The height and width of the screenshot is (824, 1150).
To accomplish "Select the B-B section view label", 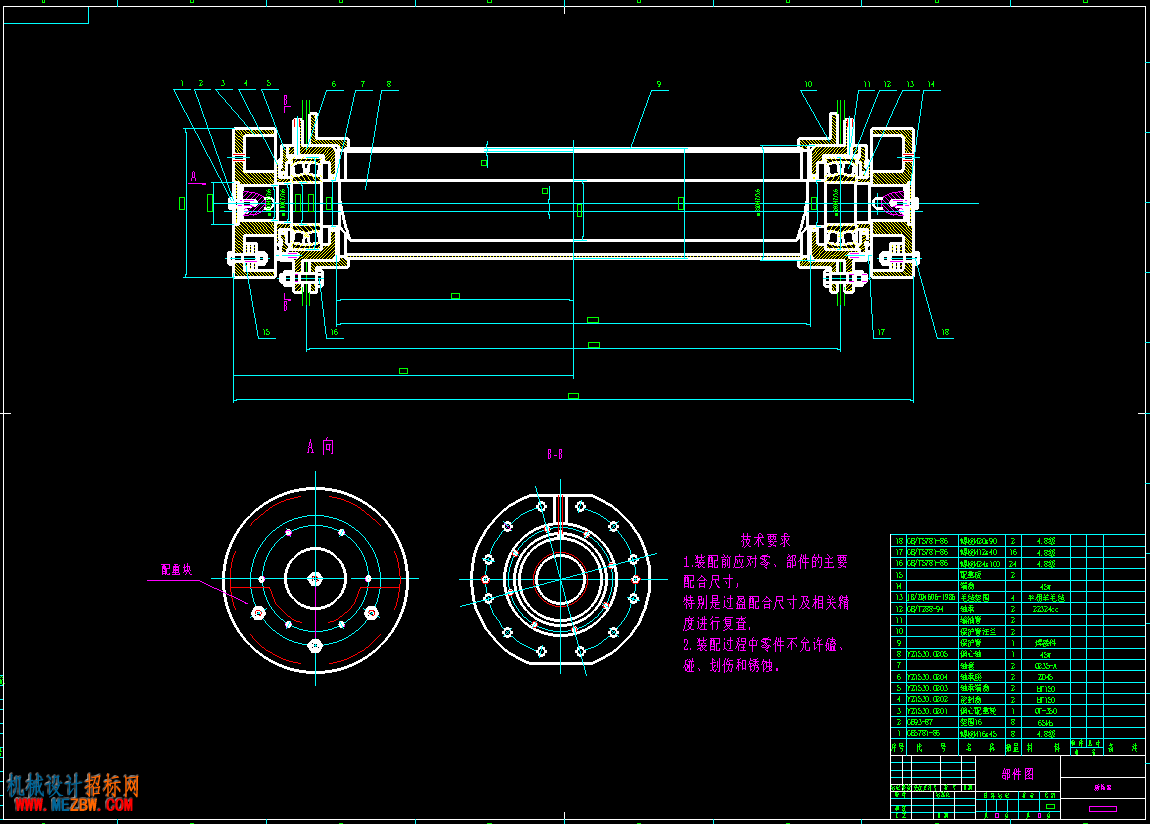I will [554, 455].
